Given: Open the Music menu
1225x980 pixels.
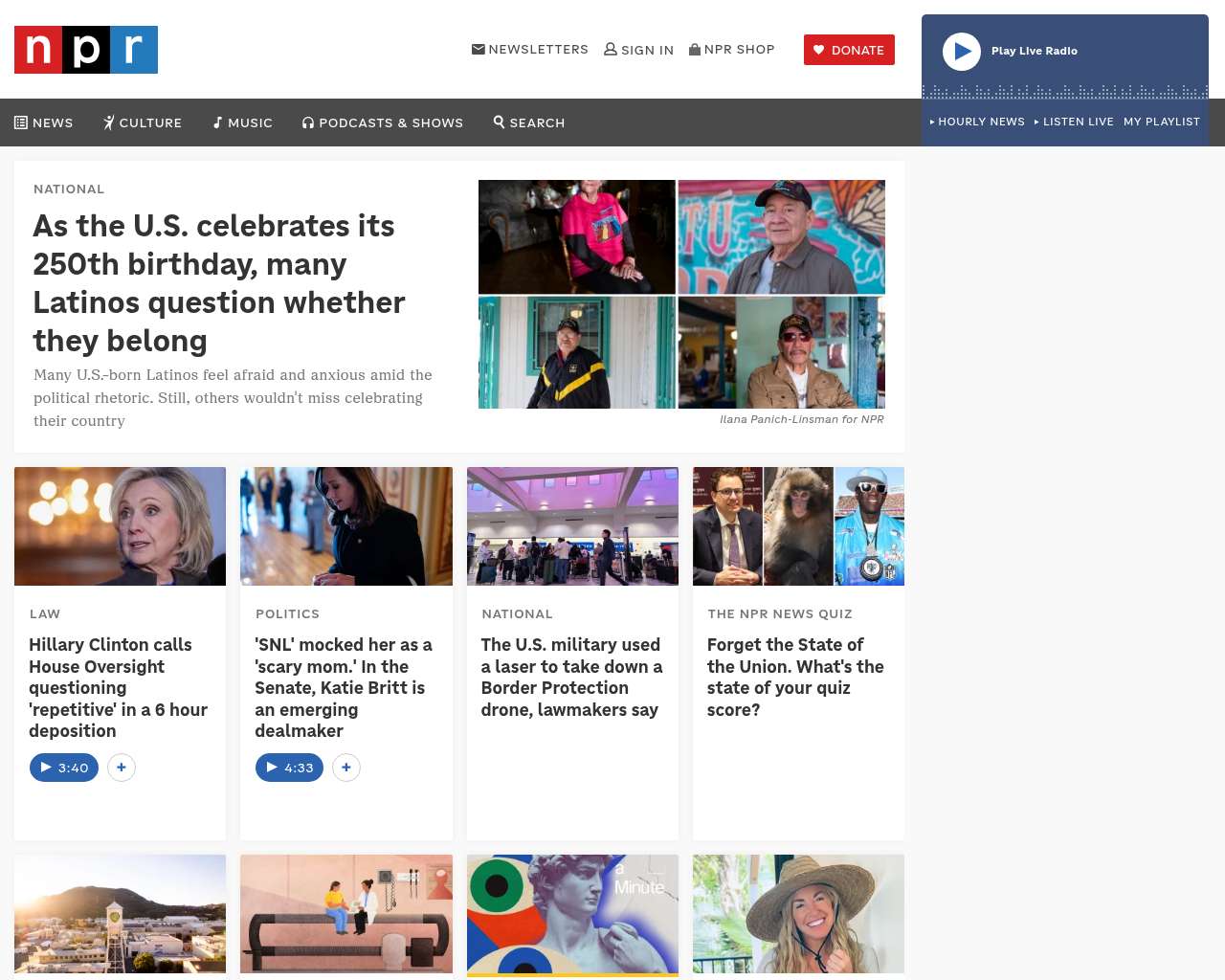Looking at the screenshot, I should click(x=243, y=122).
